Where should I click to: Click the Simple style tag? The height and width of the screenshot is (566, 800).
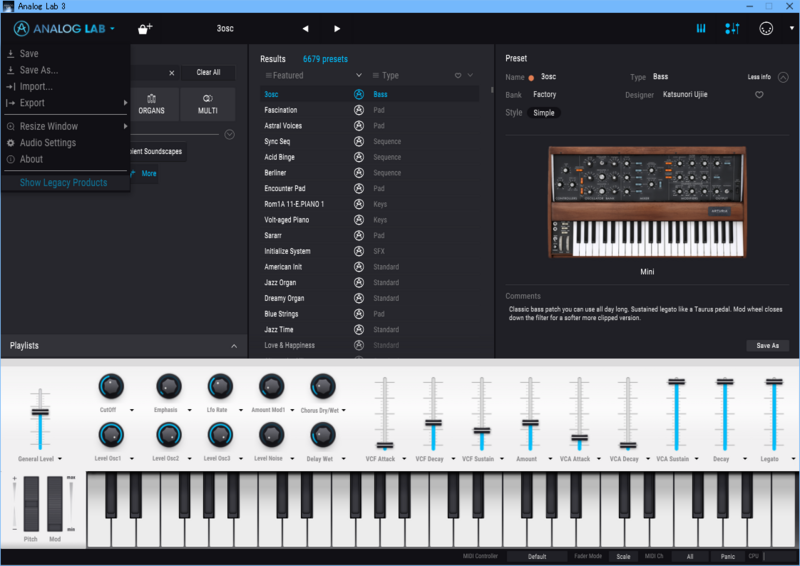pos(544,113)
